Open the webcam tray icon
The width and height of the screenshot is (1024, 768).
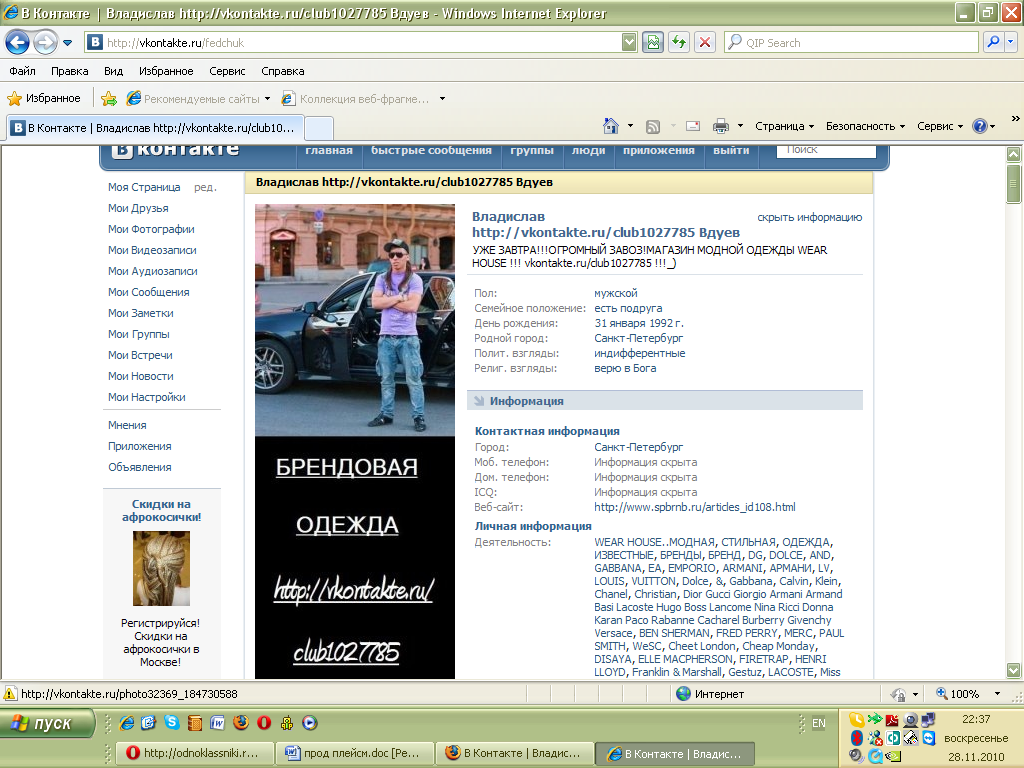tap(910, 720)
